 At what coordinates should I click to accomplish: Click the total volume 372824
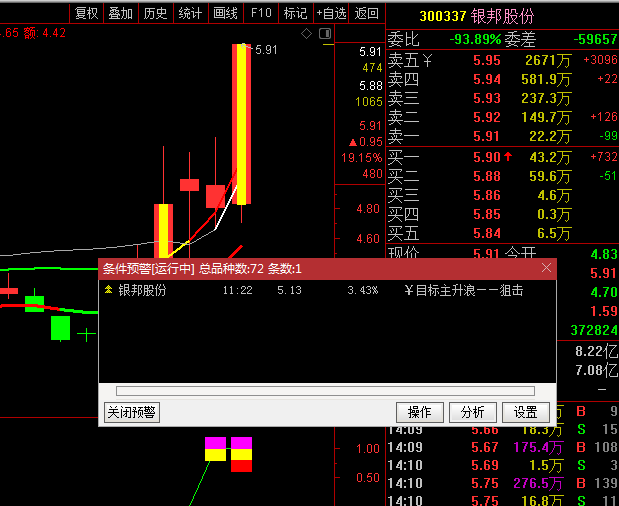(594, 330)
